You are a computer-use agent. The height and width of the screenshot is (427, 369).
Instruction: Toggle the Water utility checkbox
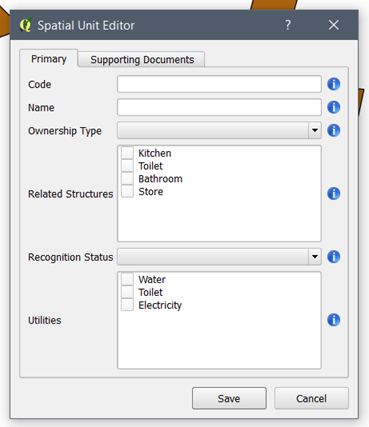[127, 279]
